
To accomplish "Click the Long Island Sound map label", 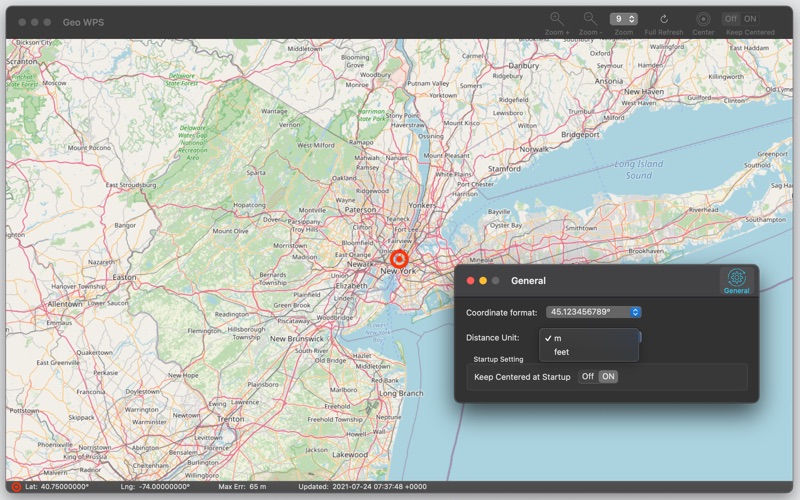I will click(638, 170).
